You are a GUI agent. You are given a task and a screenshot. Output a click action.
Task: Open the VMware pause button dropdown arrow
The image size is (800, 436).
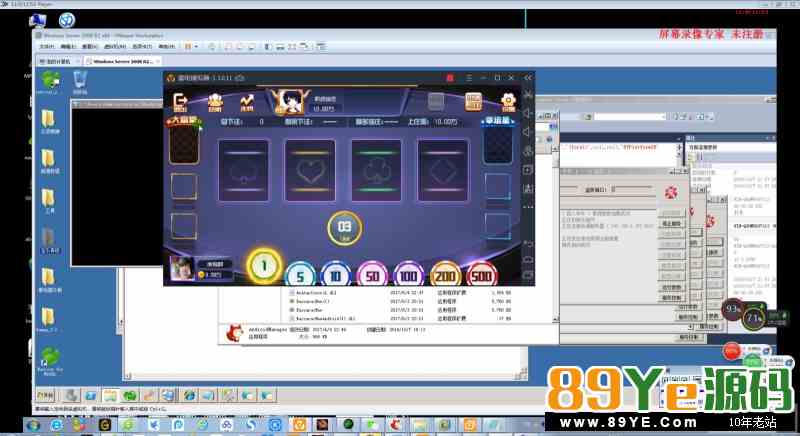pos(196,46)
